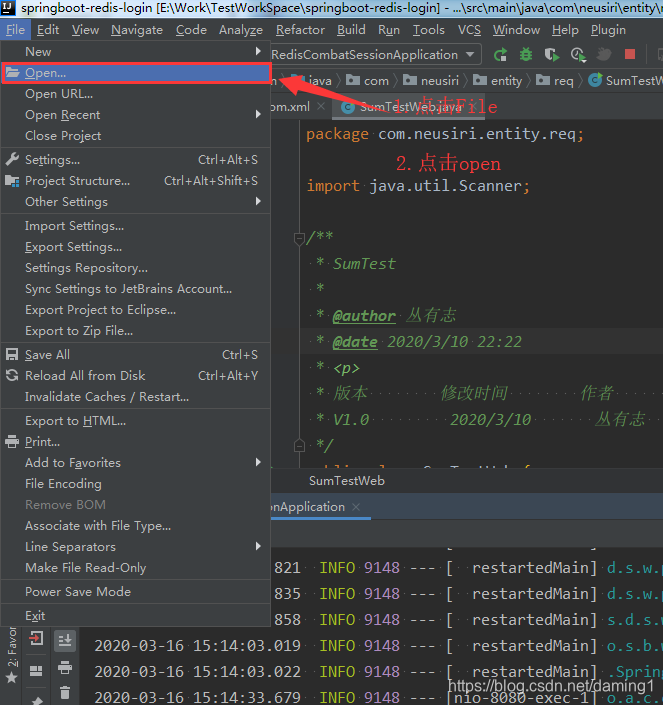Clear console with the trash icon
663x705 pixels.
(x=65, y=692)
